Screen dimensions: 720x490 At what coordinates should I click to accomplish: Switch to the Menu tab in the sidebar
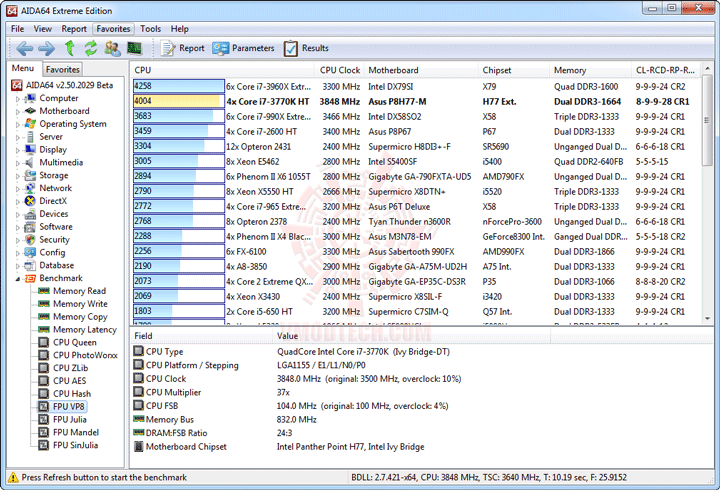click(x=23, y=68)
